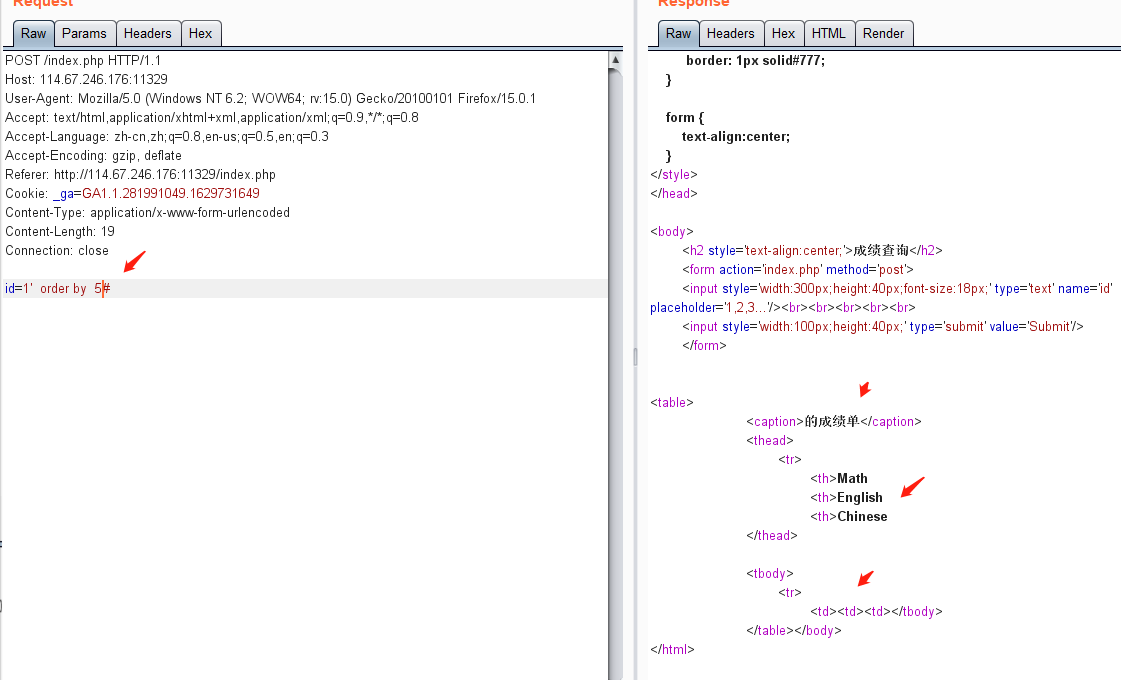The height and width of the screenshot is (680, 1121).
Task: Click the Referer header line
Action: 140,174
